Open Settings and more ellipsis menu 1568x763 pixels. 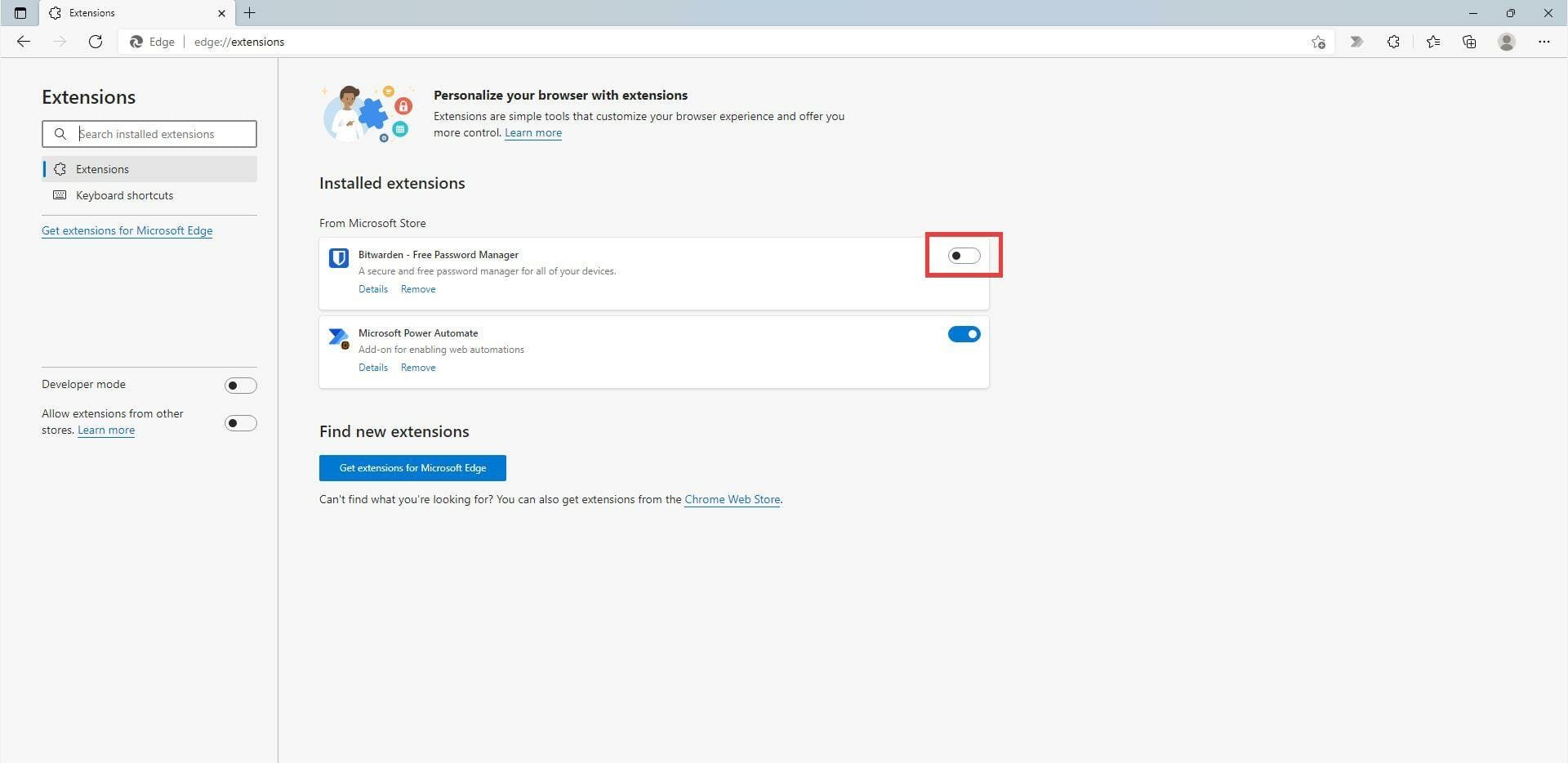point(1543,42)
